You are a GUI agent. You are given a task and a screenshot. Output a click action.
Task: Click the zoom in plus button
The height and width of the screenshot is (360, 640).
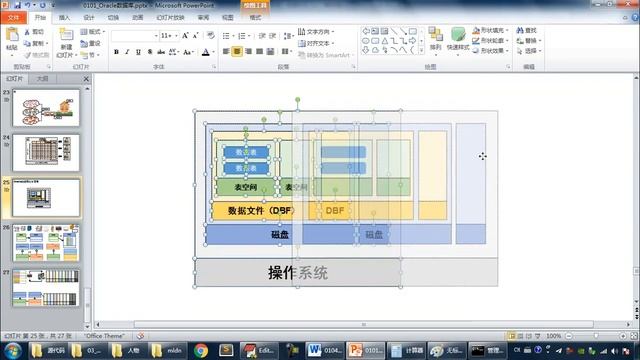(x=623, y=336)
